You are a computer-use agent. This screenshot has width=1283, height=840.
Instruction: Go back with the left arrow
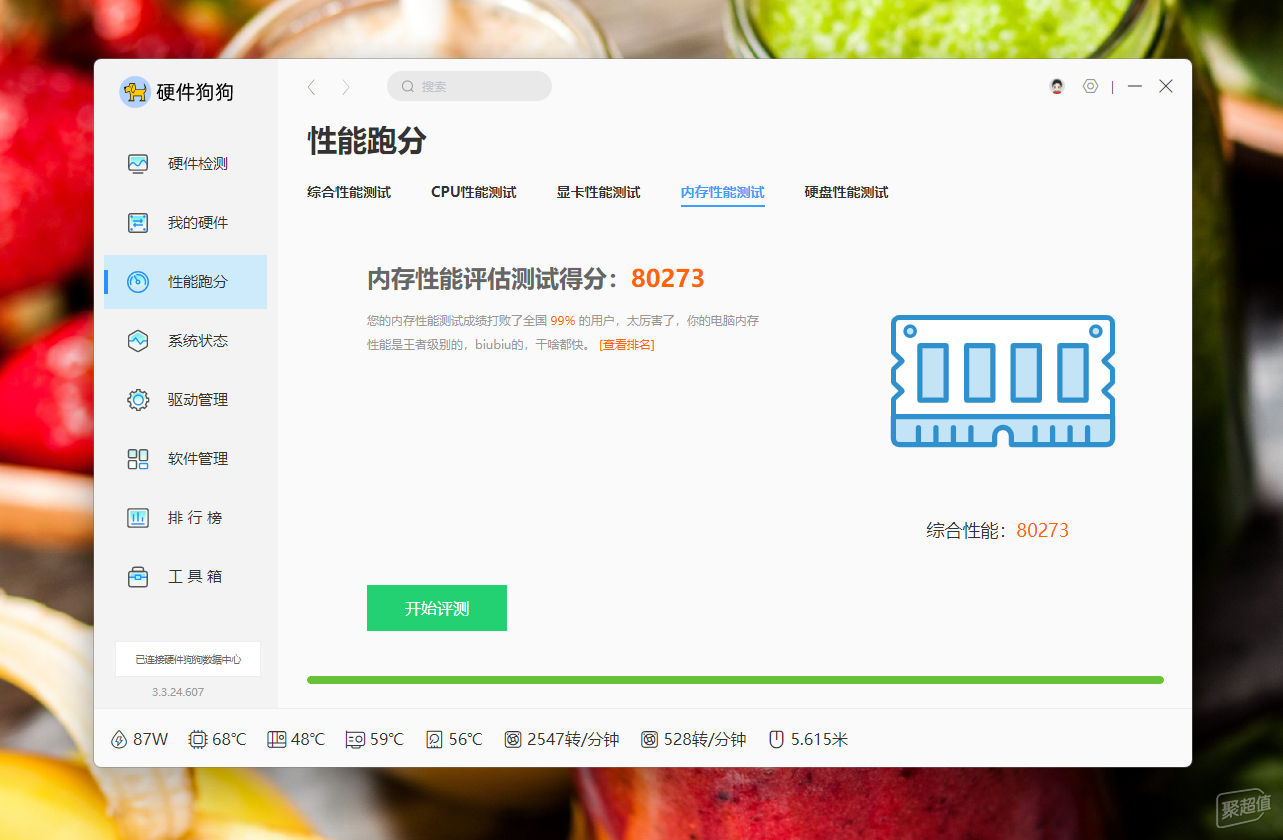click(x=311, y=87)
